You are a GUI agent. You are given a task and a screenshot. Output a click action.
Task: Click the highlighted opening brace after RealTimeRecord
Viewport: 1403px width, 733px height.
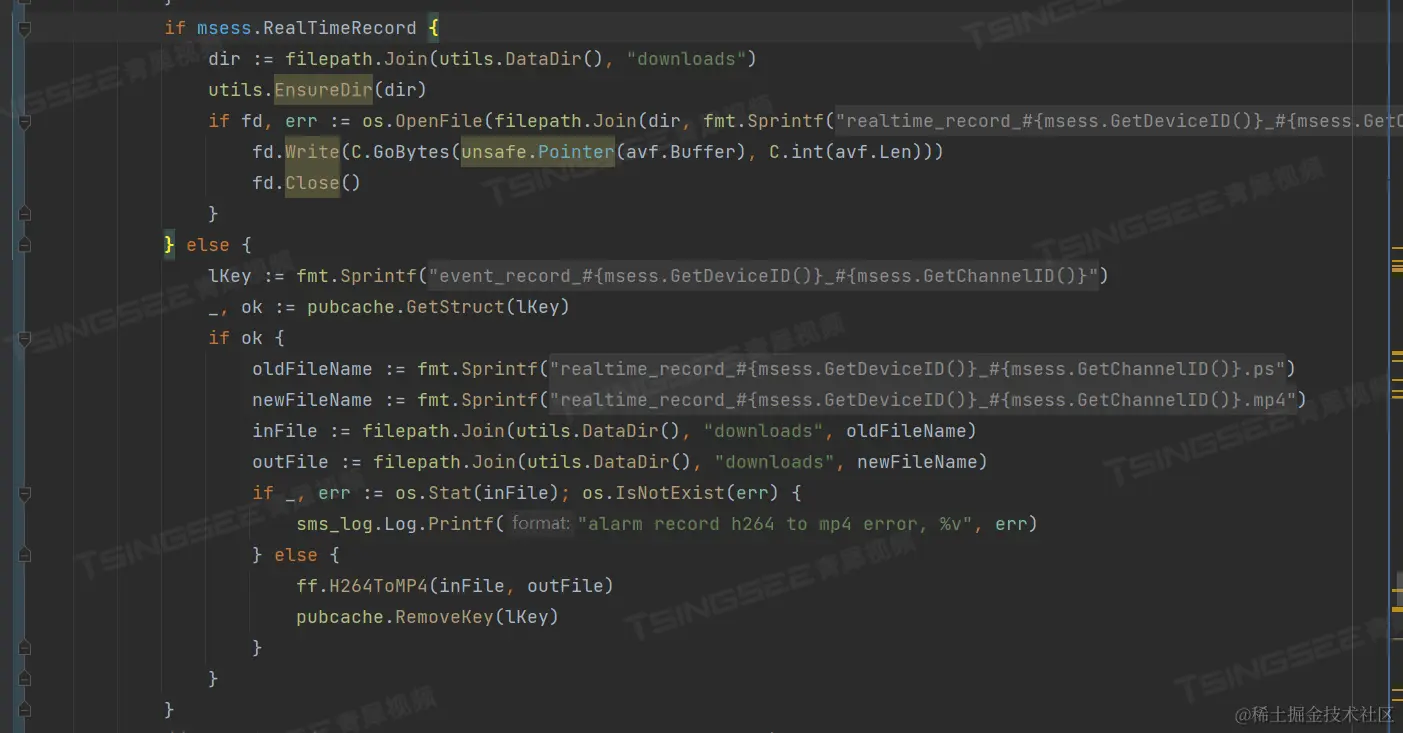coord(433,28)
